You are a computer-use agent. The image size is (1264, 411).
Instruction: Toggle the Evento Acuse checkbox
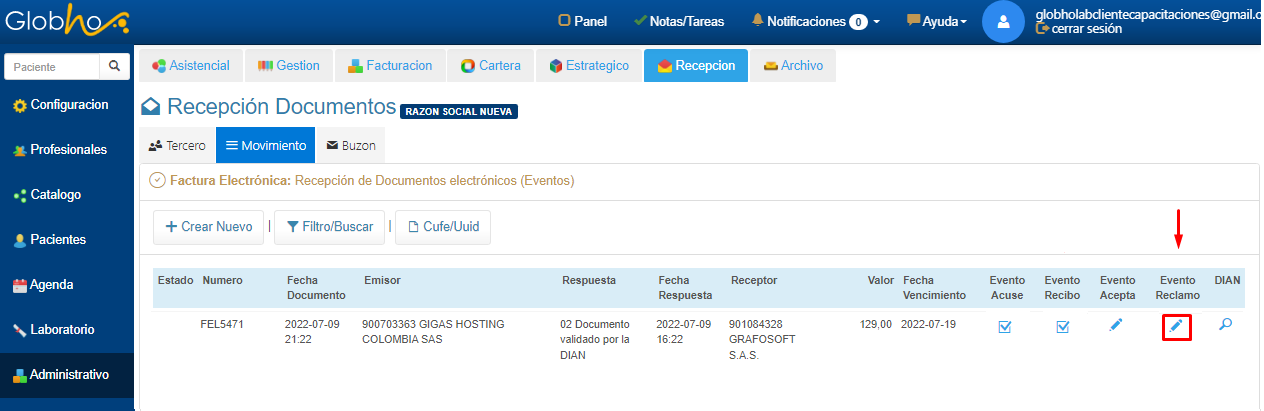pyautogui.click(x=1005, y=327)
